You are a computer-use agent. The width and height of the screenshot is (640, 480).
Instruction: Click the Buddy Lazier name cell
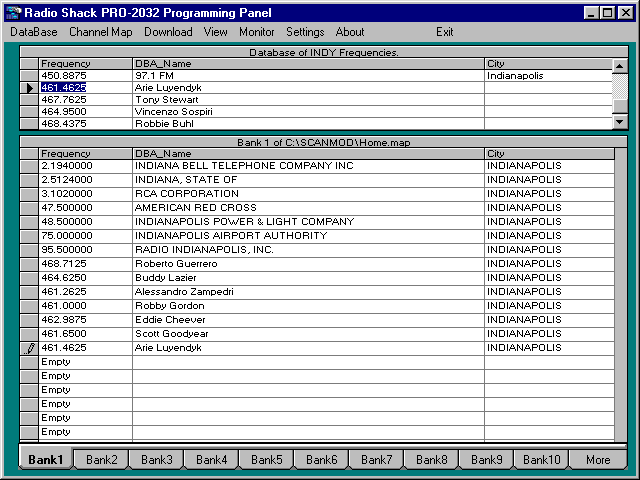[x=308, y=278]
